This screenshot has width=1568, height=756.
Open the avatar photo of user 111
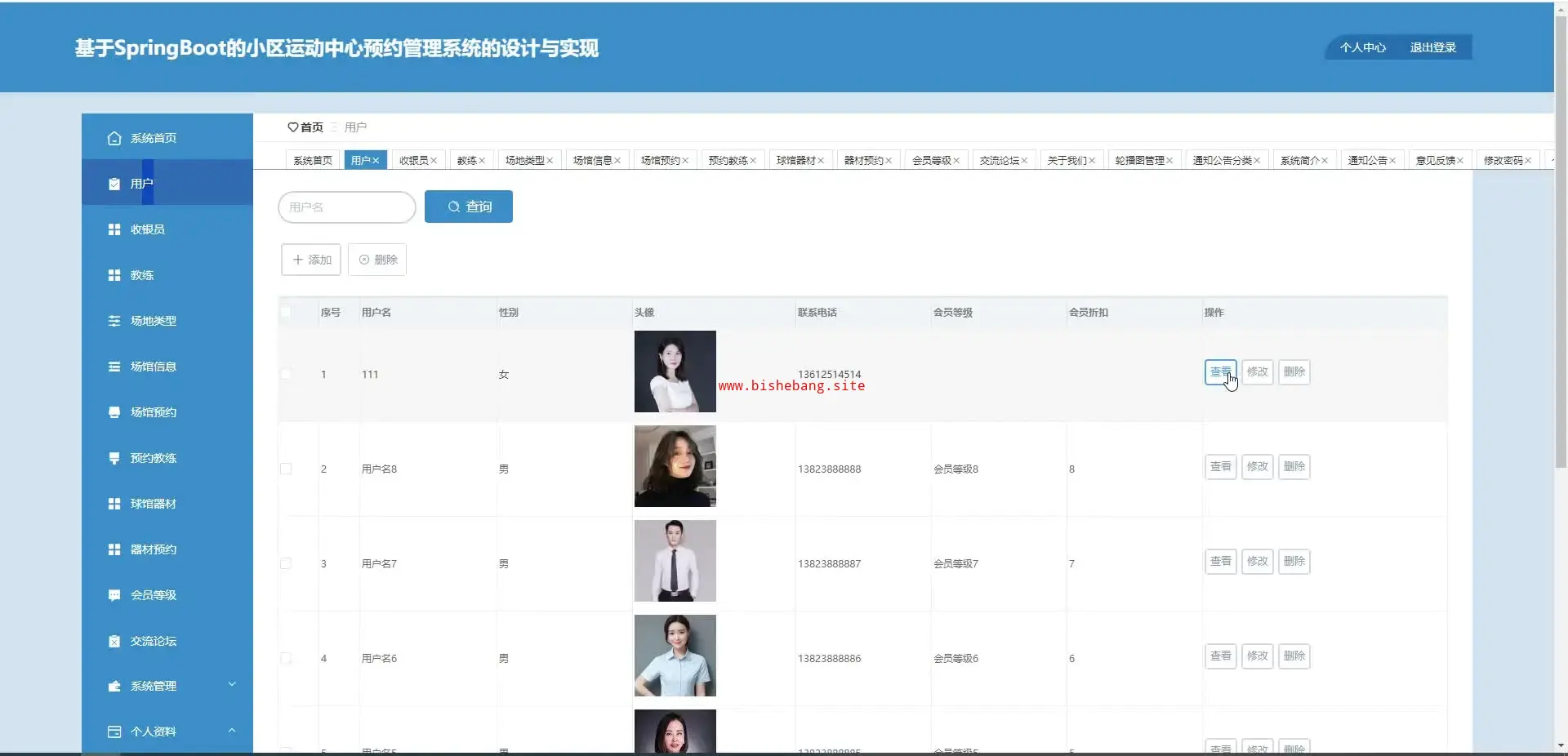675,371
